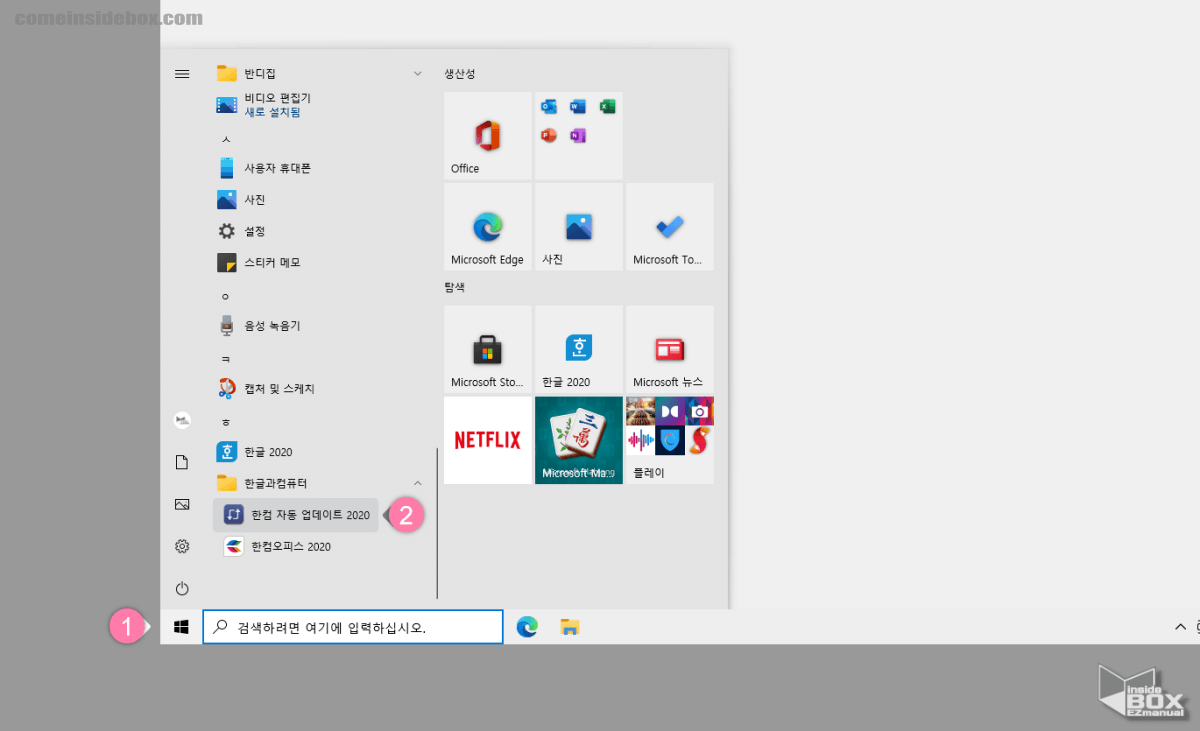Jump to letter group ㅎ header
The height and width of the screenshot is (731, 1200).
(x=226, y=421)
